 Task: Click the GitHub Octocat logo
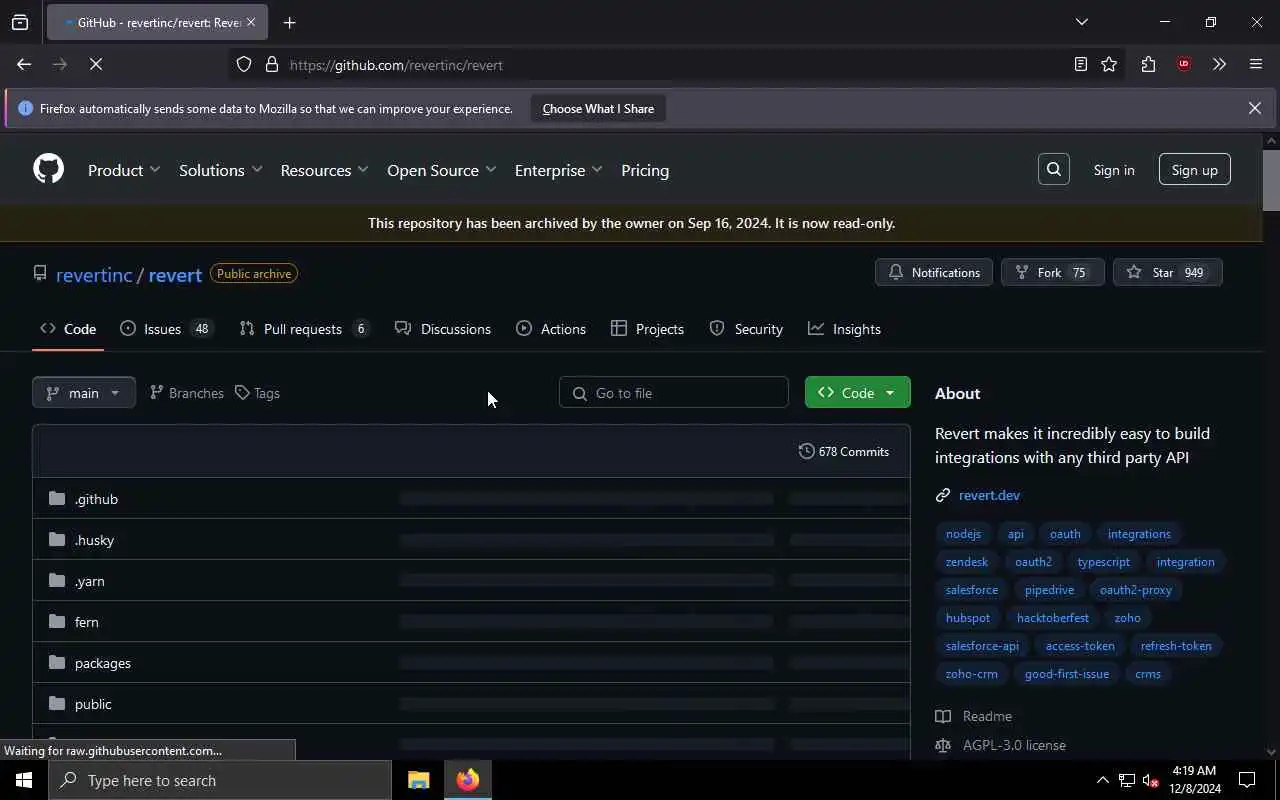point(48,169)
